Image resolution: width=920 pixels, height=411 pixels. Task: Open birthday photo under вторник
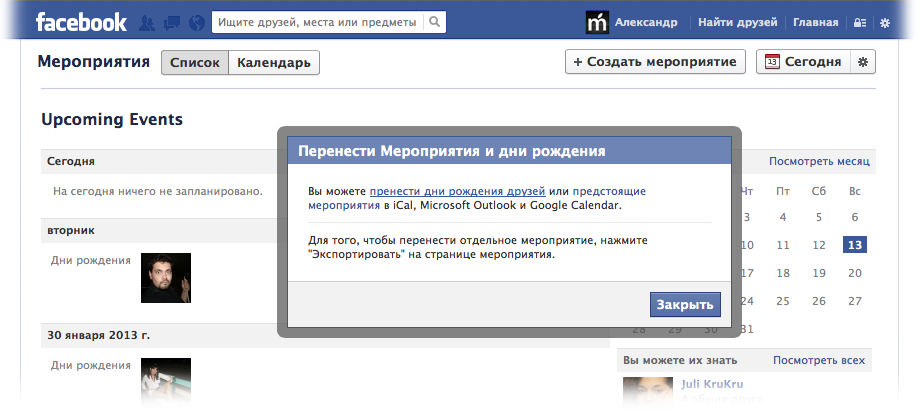click(166, 278)
